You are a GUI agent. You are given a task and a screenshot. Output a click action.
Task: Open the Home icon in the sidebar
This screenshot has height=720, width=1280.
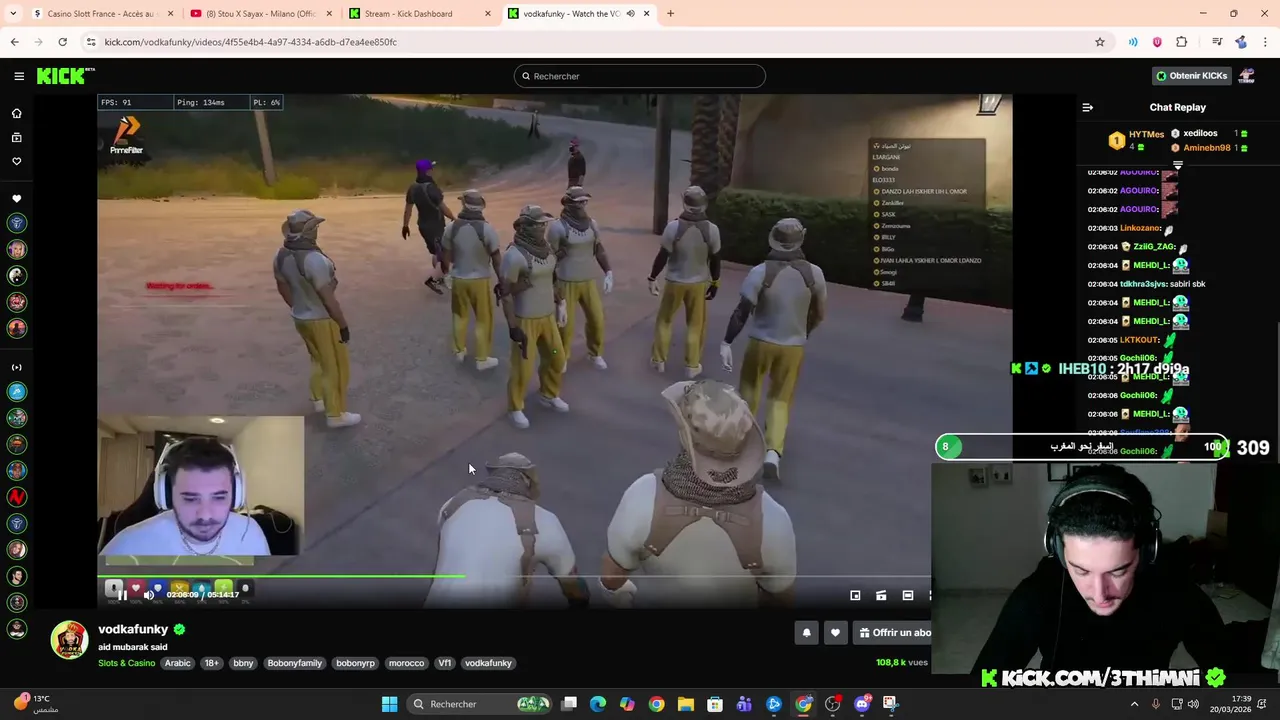point(16,113)
